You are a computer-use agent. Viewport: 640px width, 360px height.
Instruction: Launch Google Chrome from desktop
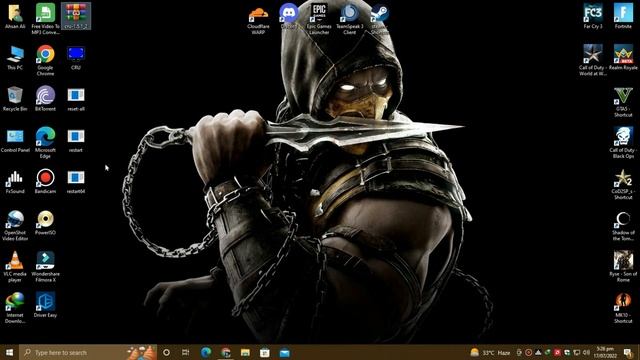click(x=45, y=60)
